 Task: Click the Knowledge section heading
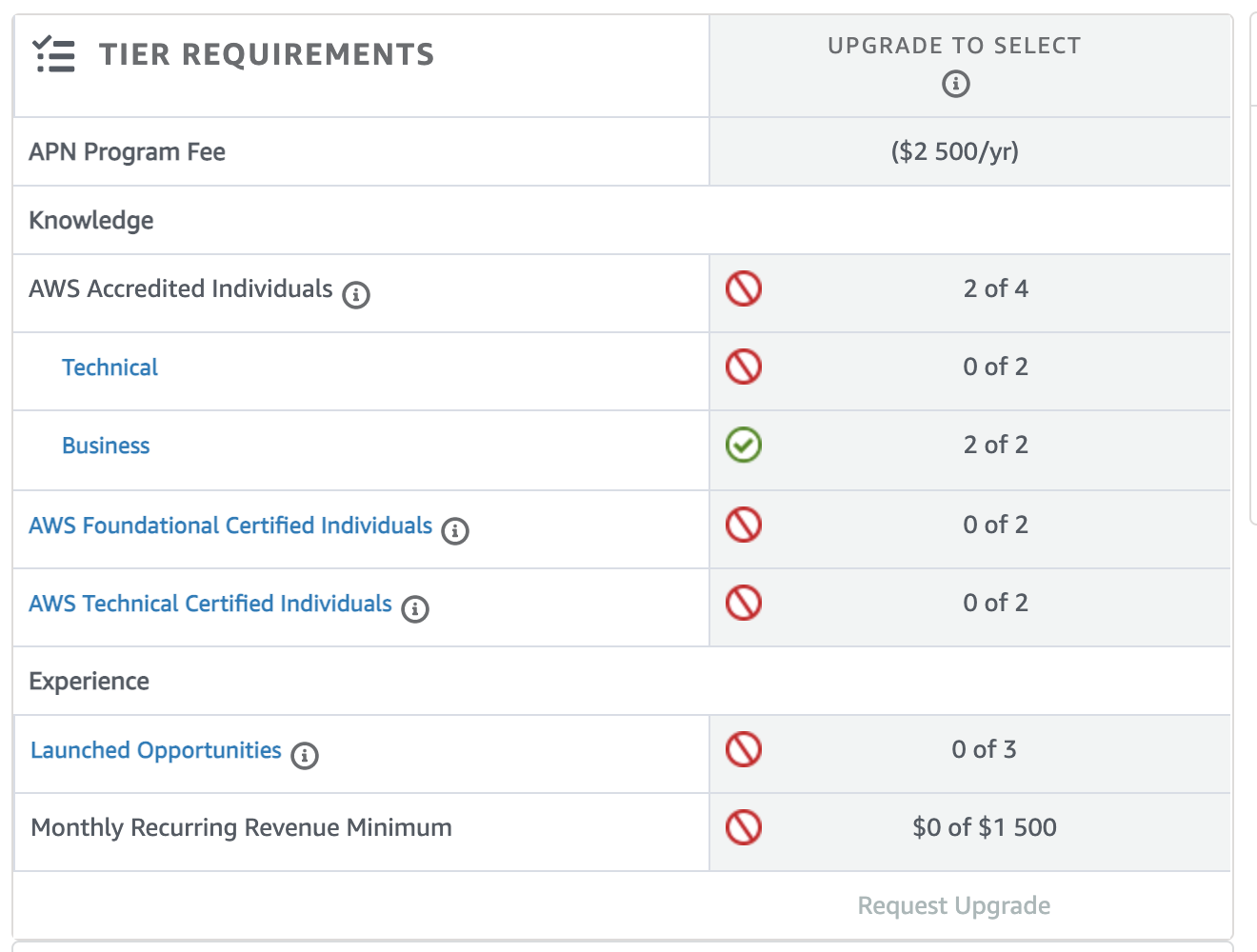(91, 221)
